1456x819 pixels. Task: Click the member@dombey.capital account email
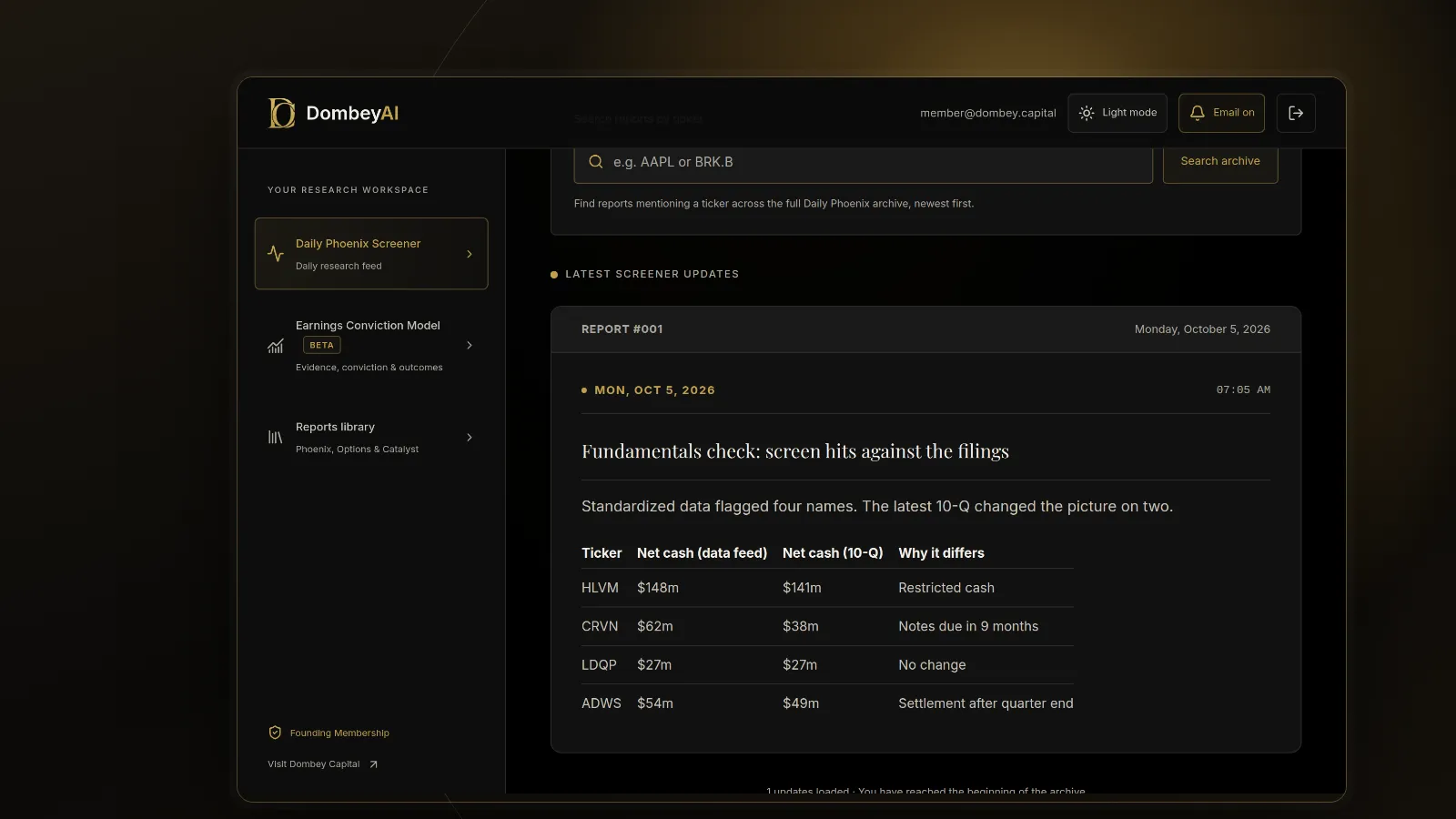[987, 113]
